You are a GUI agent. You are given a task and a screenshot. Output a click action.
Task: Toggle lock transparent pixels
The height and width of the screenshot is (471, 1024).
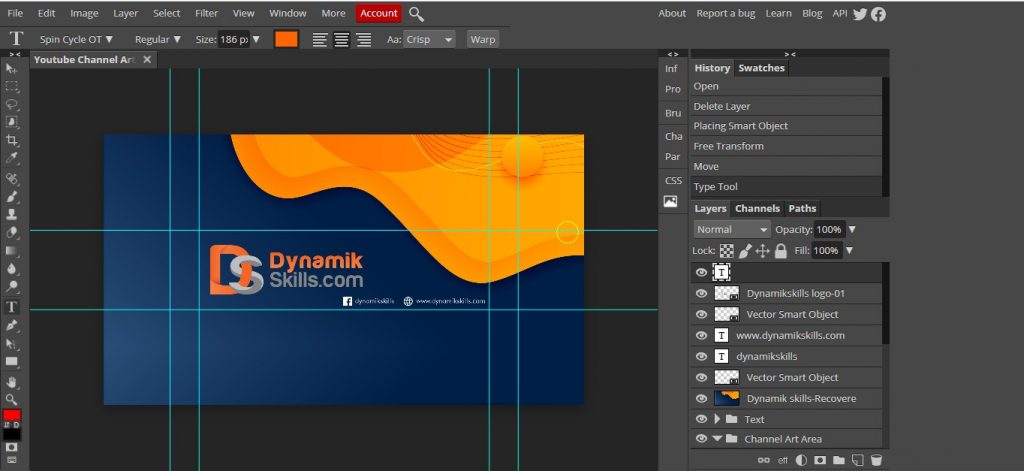click(x=726, y=250)
